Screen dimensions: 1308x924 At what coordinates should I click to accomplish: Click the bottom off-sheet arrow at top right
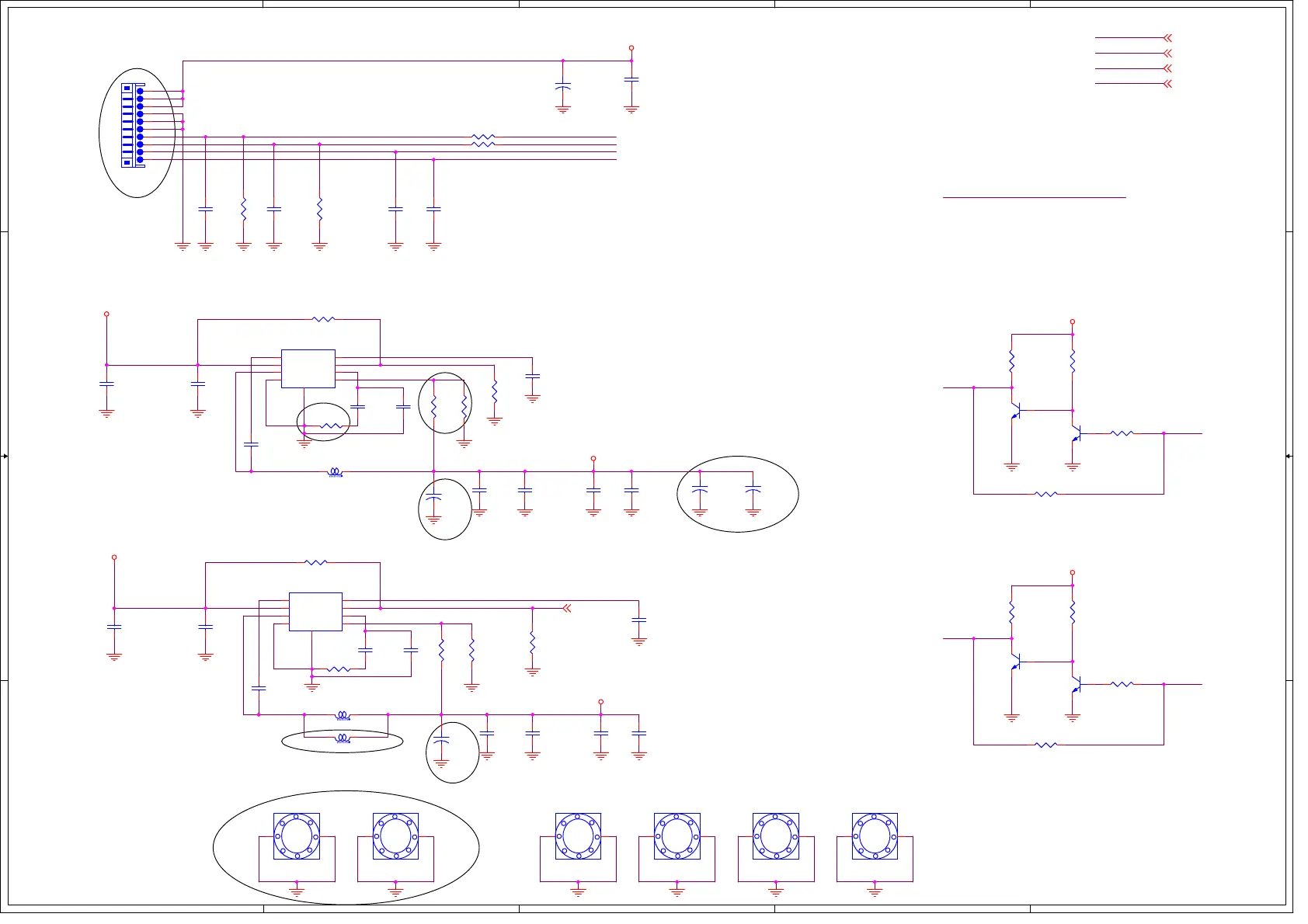[1167, 84]
